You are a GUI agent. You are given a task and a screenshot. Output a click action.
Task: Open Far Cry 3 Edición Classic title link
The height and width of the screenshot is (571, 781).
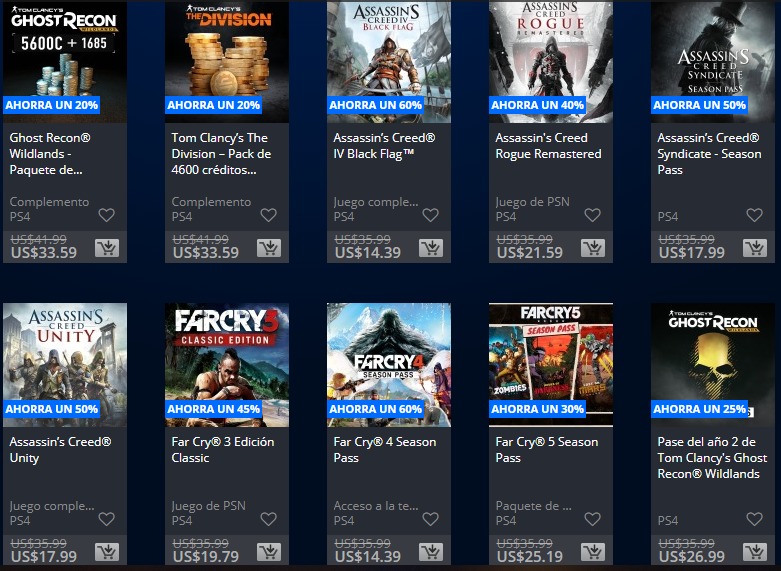tap(223, 449)
